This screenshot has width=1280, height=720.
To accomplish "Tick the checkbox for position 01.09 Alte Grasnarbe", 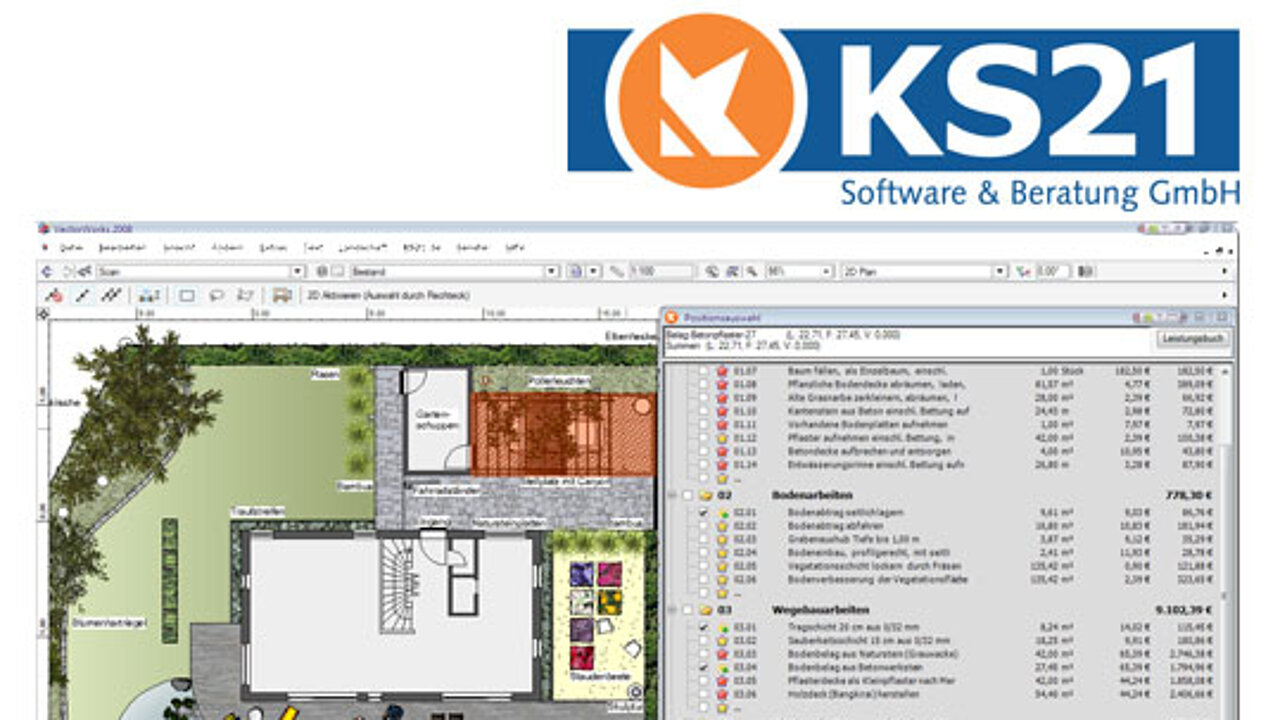I will click(x=703, y=398).
